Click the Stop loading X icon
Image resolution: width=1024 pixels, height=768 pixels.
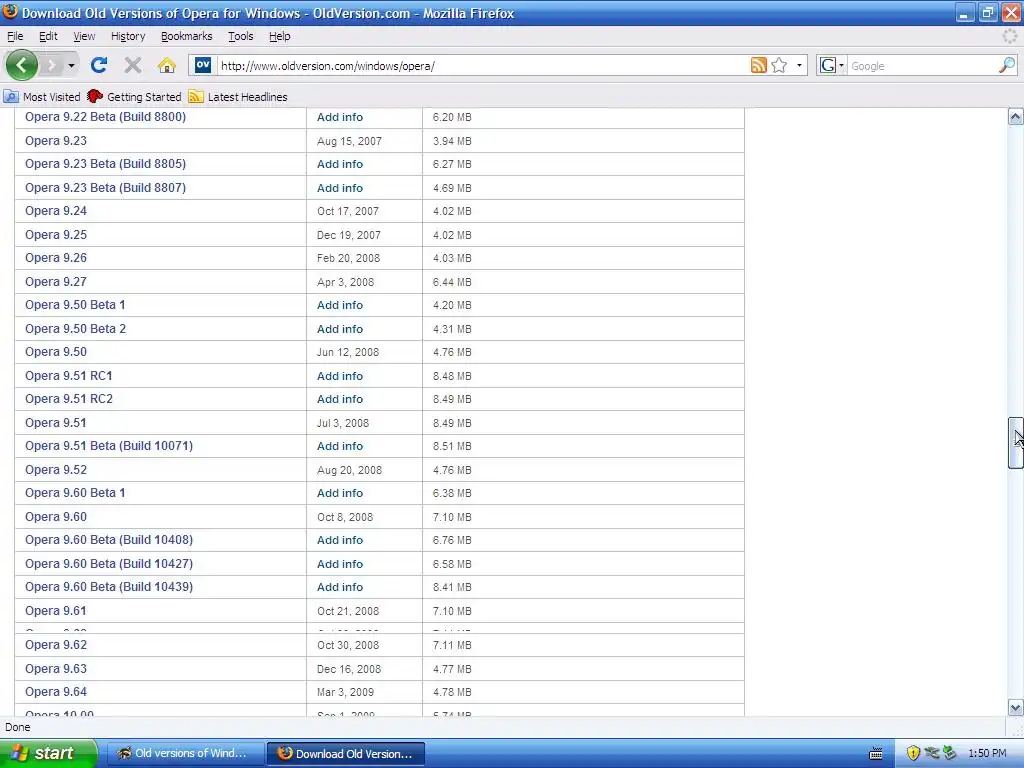tap(133, 65)
